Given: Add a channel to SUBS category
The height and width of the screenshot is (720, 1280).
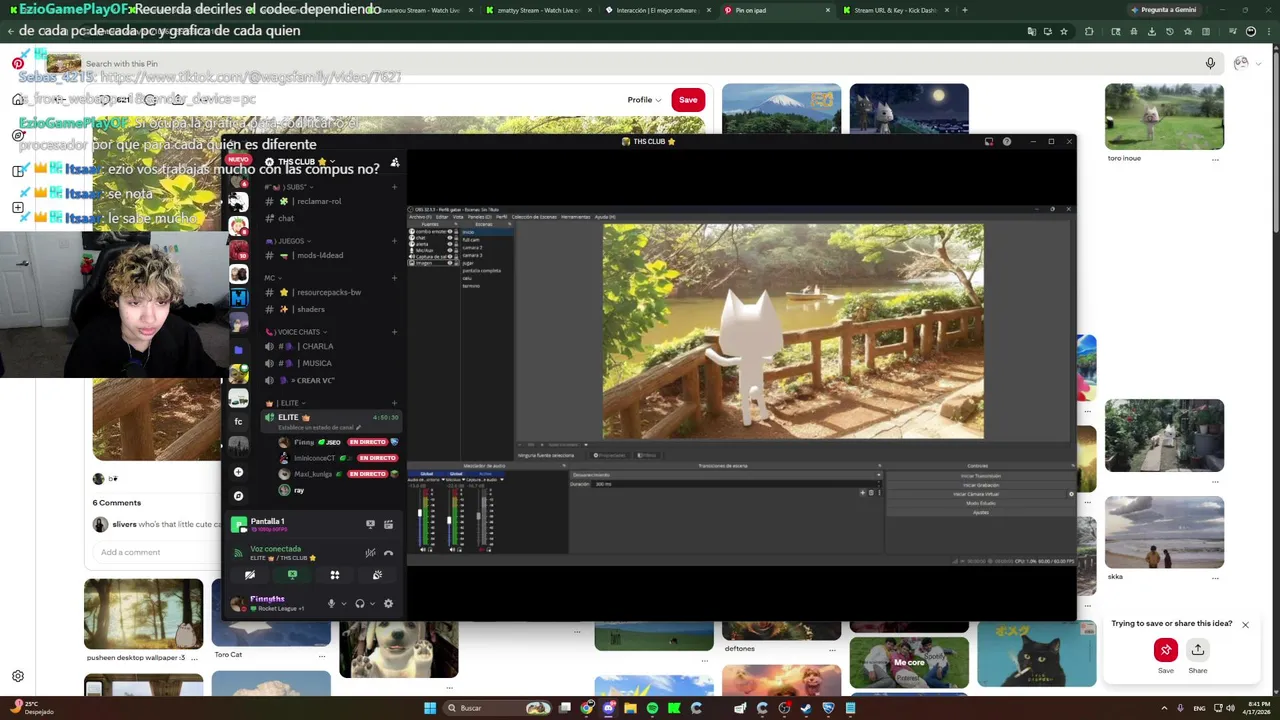Looking at the screenshot, I should (x=394, y=187).
